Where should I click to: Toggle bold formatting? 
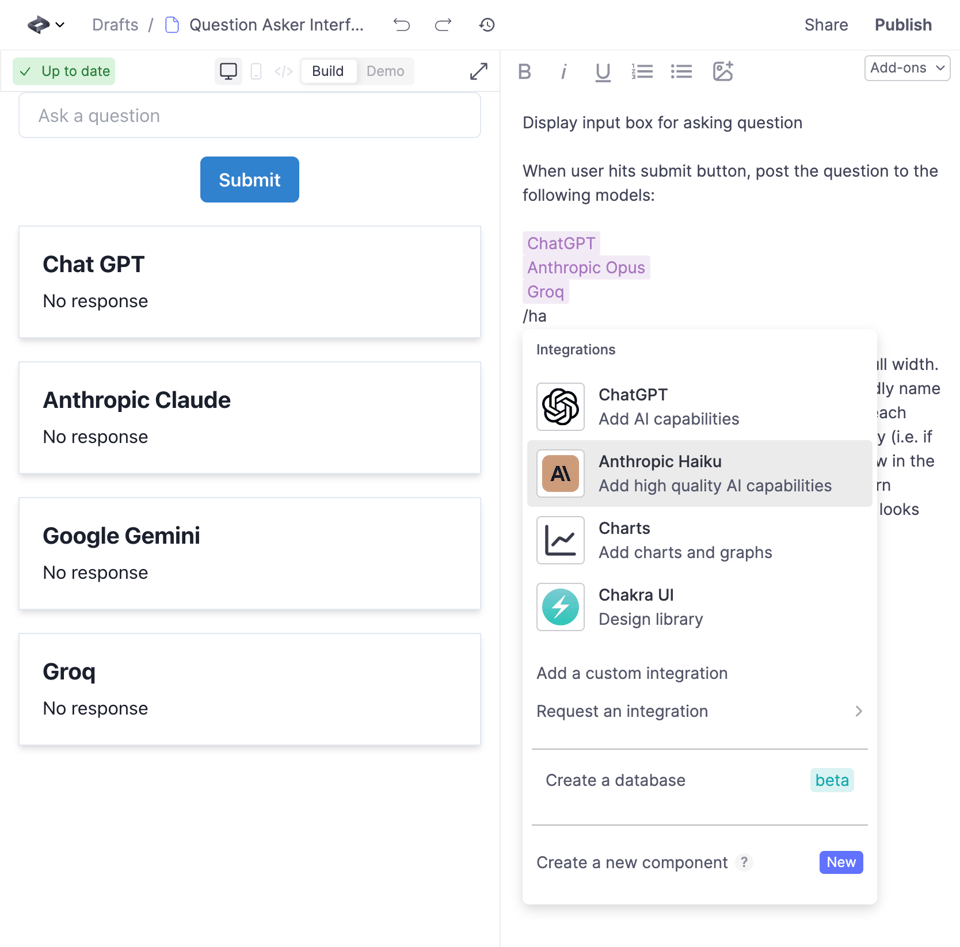[524, 72]
